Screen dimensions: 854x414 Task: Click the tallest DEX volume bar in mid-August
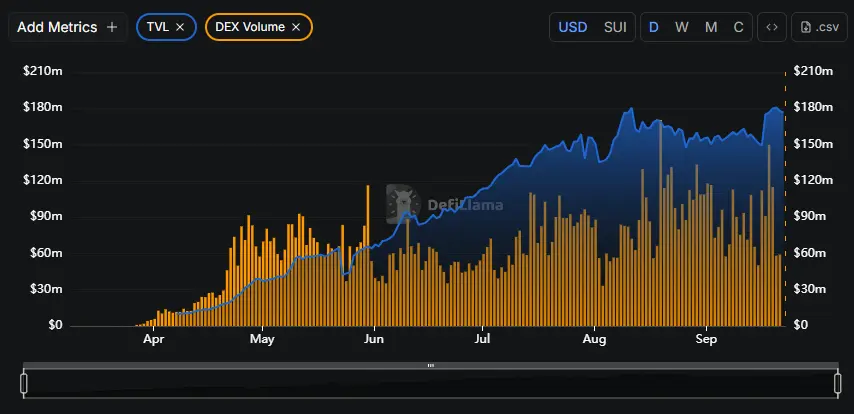click(661, 223)
